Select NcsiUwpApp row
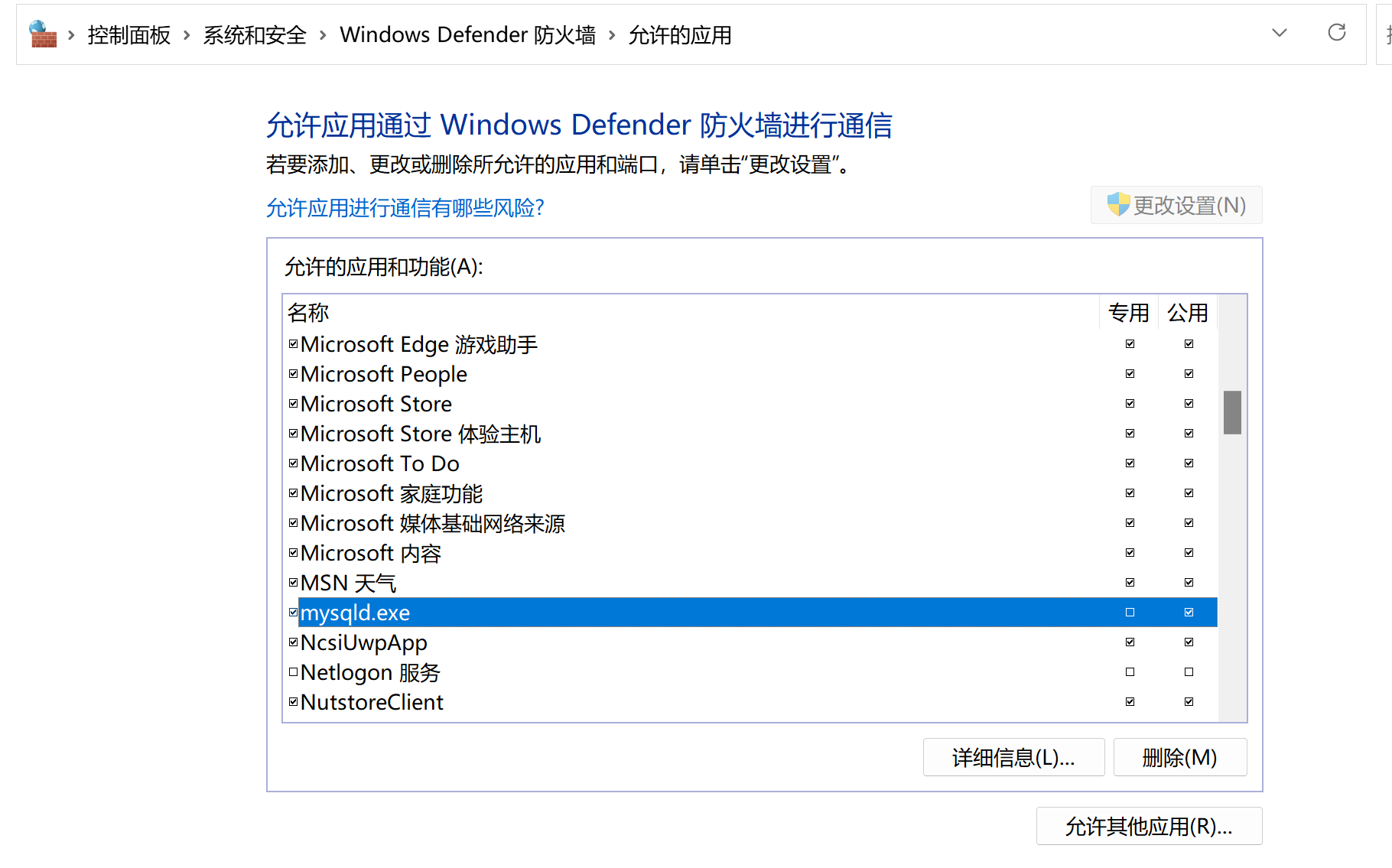Screen dimensions: 1392x868 (x=750, y=642)
